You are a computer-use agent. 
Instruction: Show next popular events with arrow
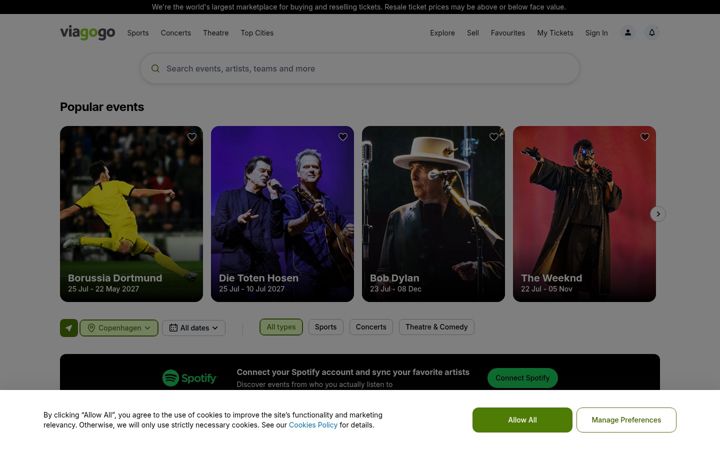(x=658, y=214)
